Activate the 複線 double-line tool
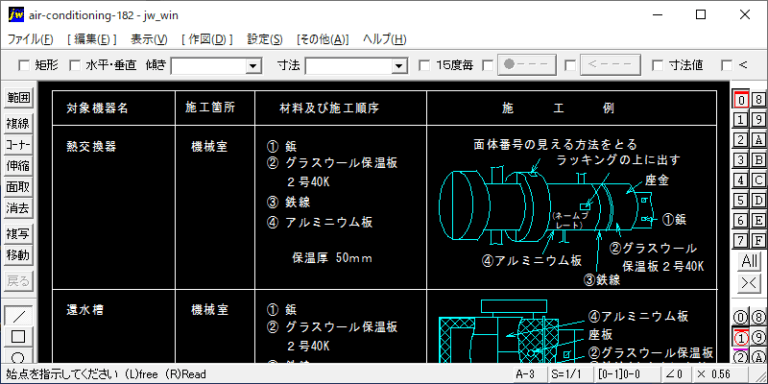 (18, 124)
